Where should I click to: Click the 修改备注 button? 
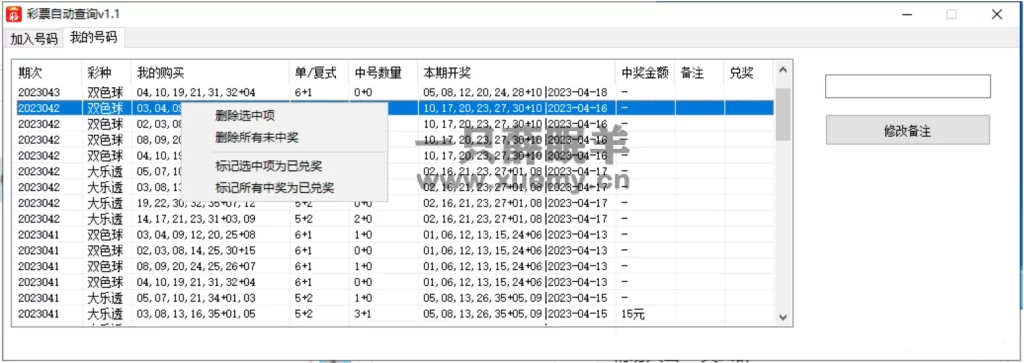(907, 130)
